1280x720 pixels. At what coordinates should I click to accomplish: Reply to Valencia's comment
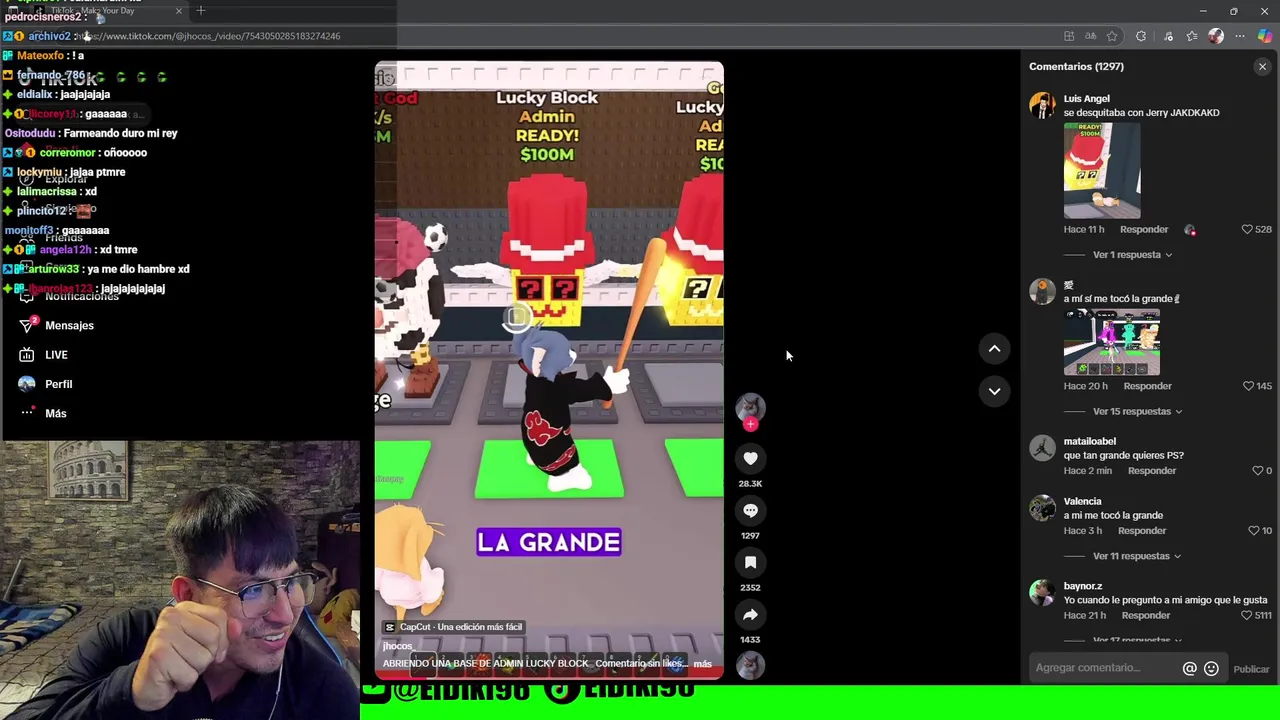click(1142, 531)
